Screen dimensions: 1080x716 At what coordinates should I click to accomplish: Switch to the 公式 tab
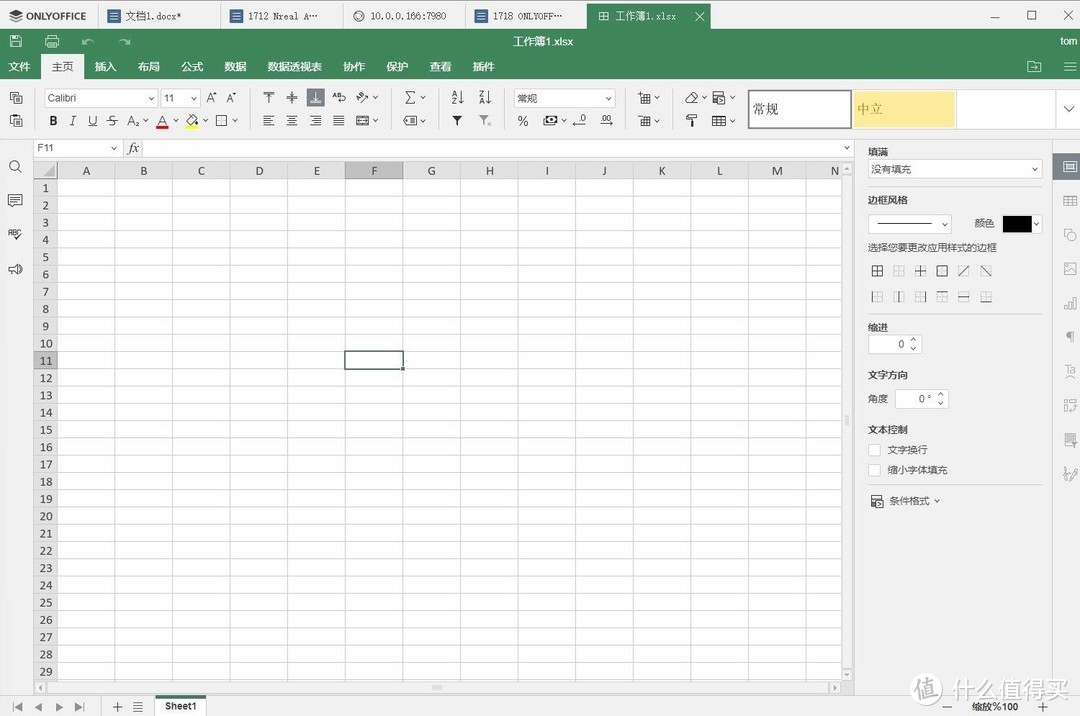coord(192,67)
